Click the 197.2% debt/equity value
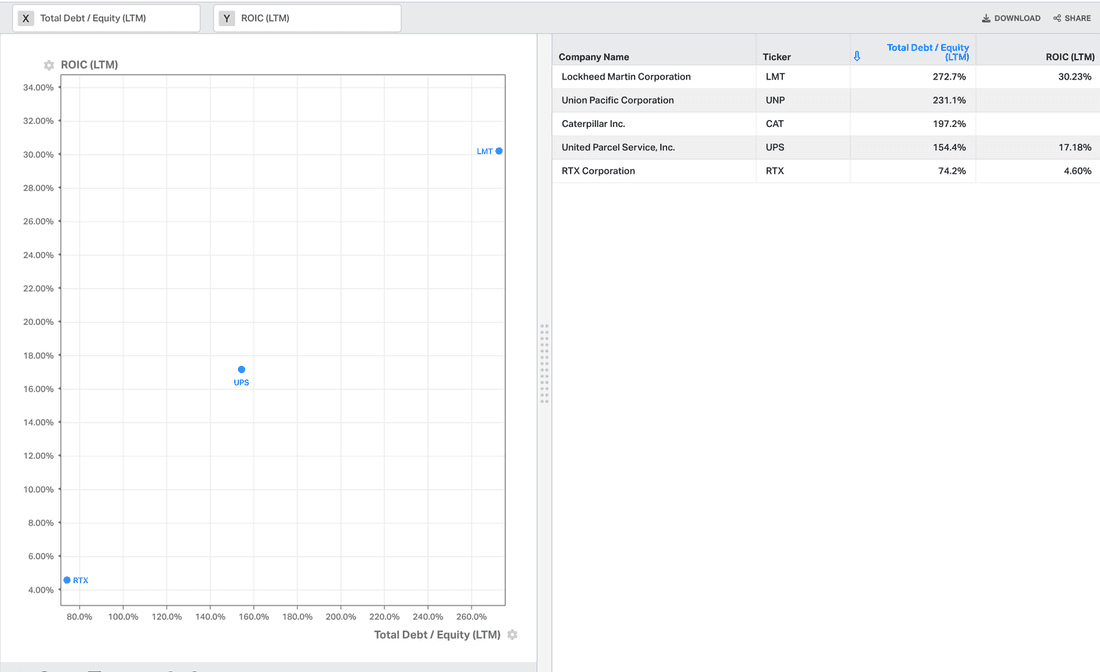Screen dimensions: 1100x672 click(x=949, y=123)
